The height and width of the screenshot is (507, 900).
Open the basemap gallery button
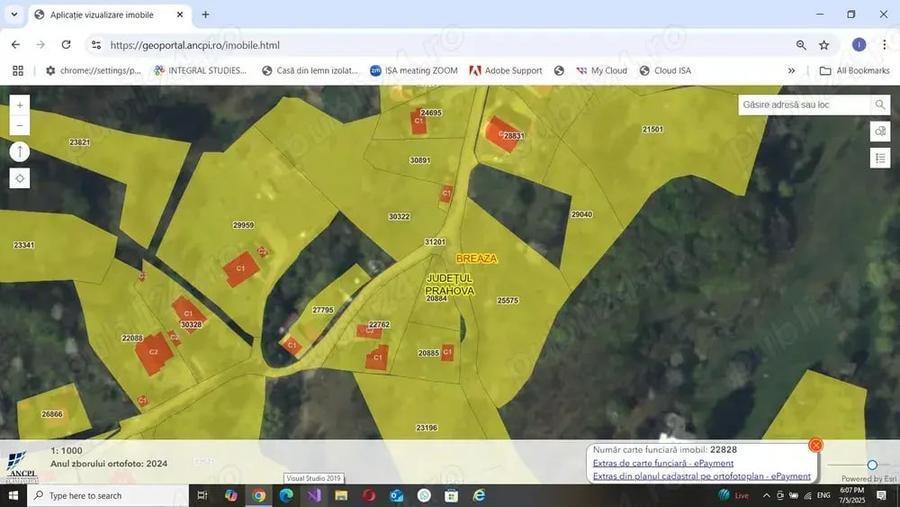click(x=880, y=131)
